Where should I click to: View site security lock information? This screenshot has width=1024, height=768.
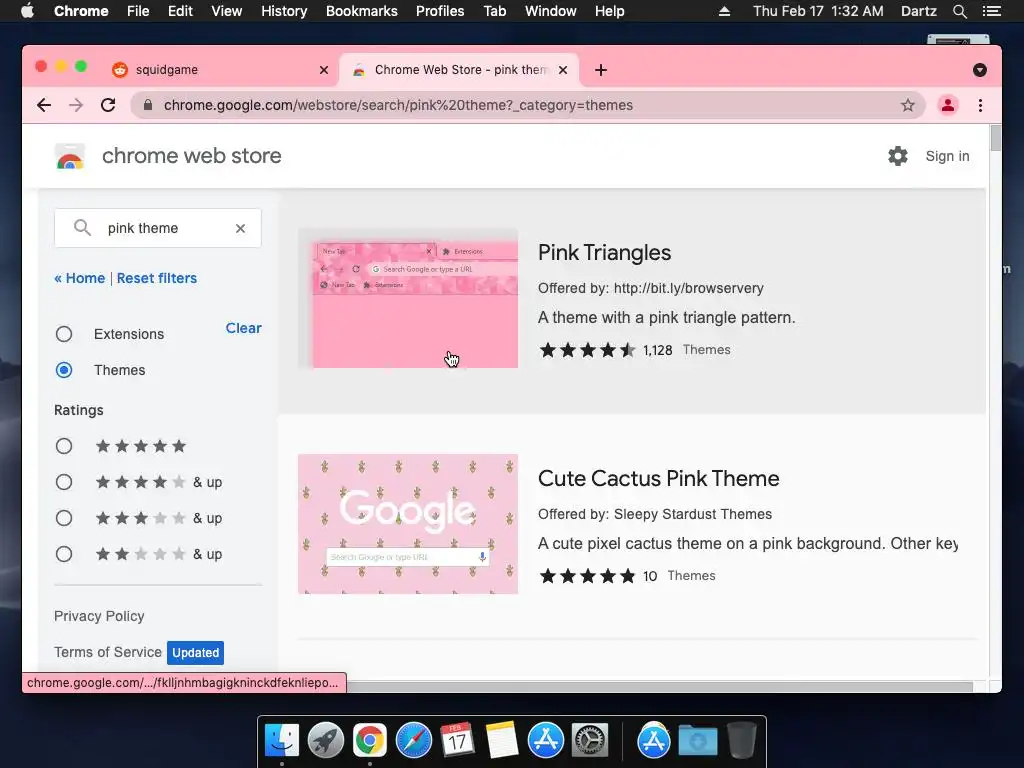pos(148,105)
